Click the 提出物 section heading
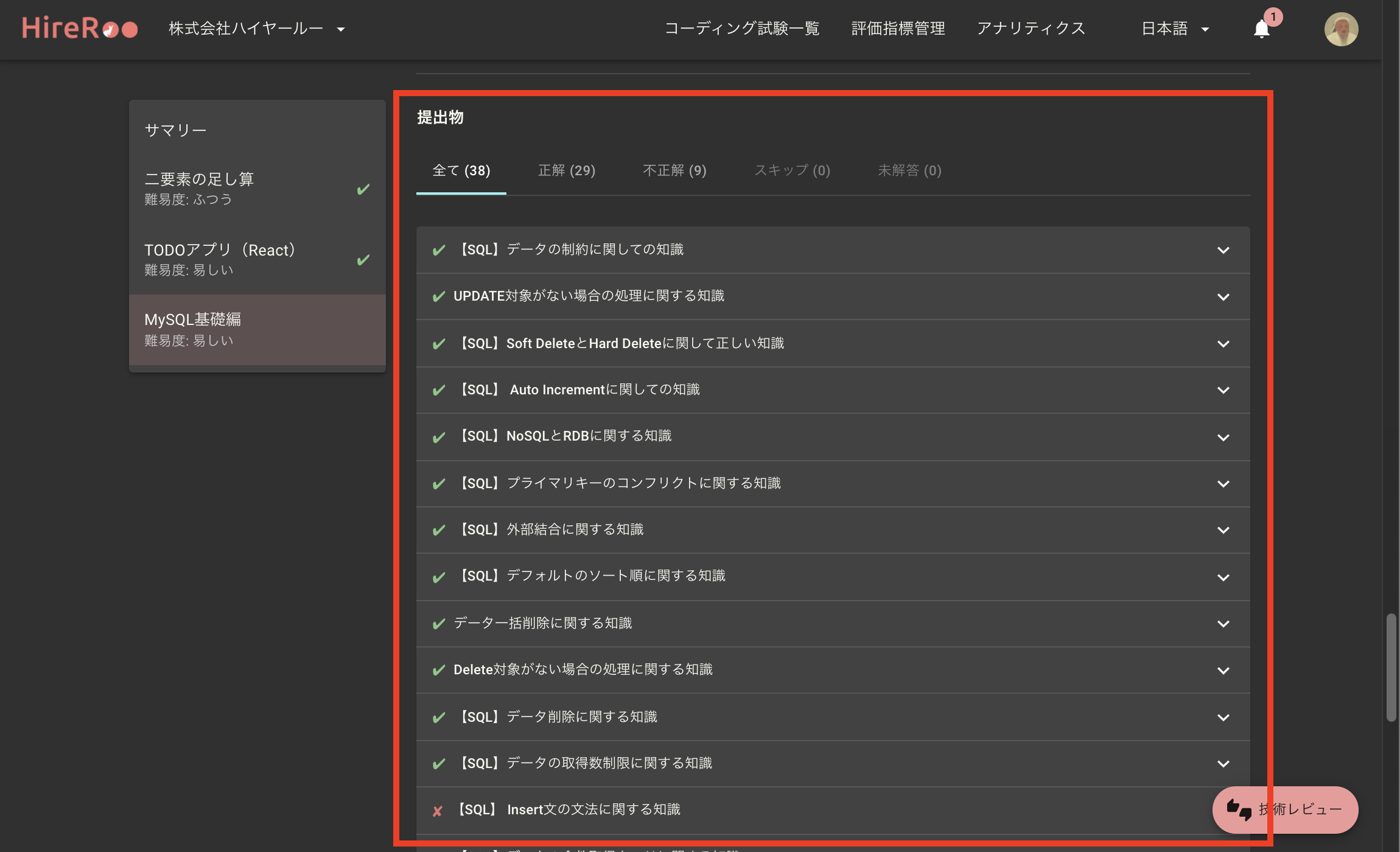Image resolution: width=1400 pixels, height=852 pixels. pos(440,117)
